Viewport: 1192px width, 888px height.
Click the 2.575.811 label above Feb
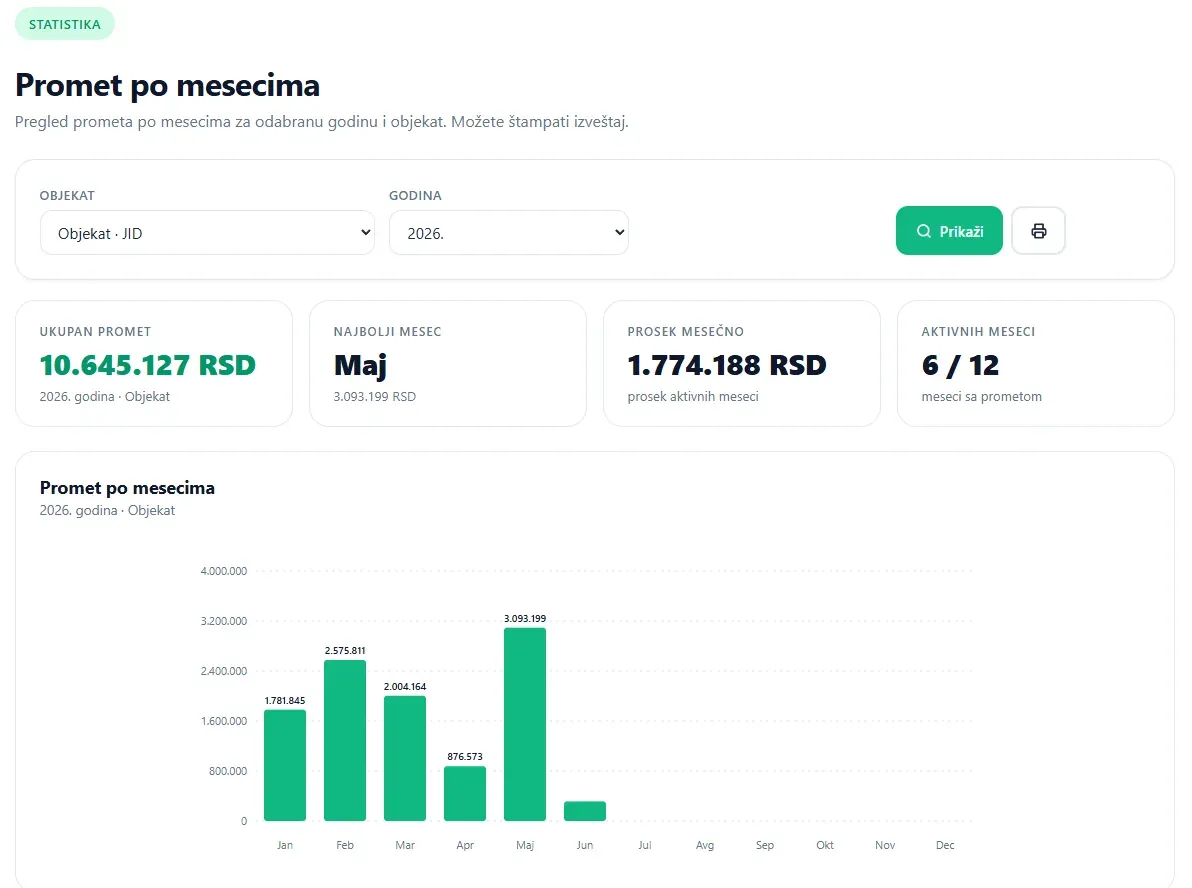pyautogui.click(x=345, y=651)
